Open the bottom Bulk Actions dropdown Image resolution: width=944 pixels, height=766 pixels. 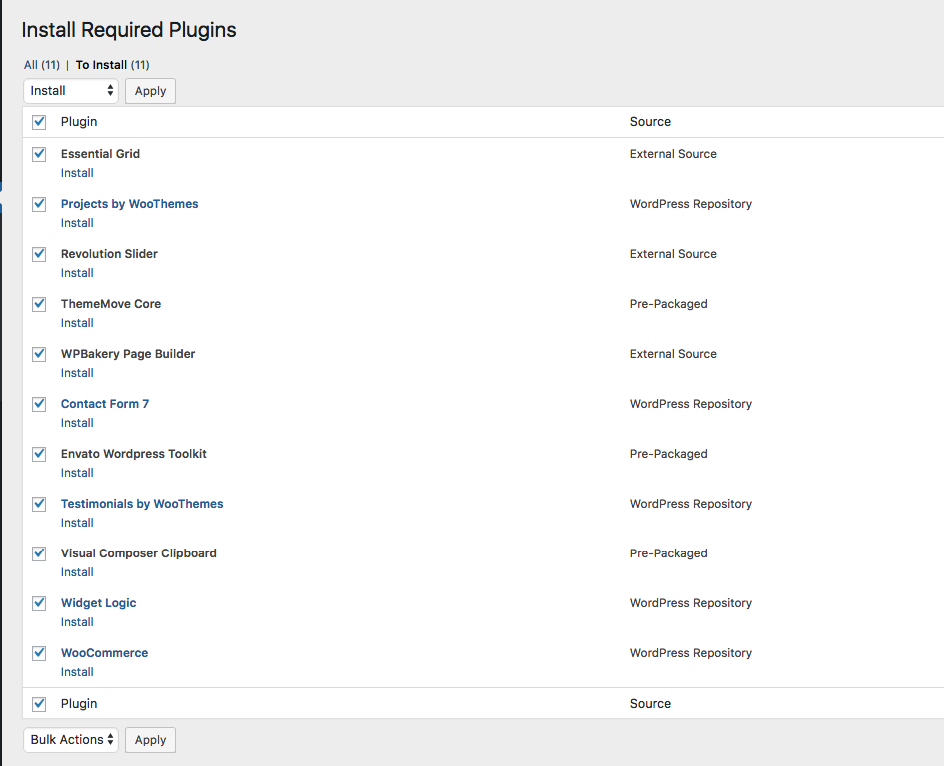[71, 740]
